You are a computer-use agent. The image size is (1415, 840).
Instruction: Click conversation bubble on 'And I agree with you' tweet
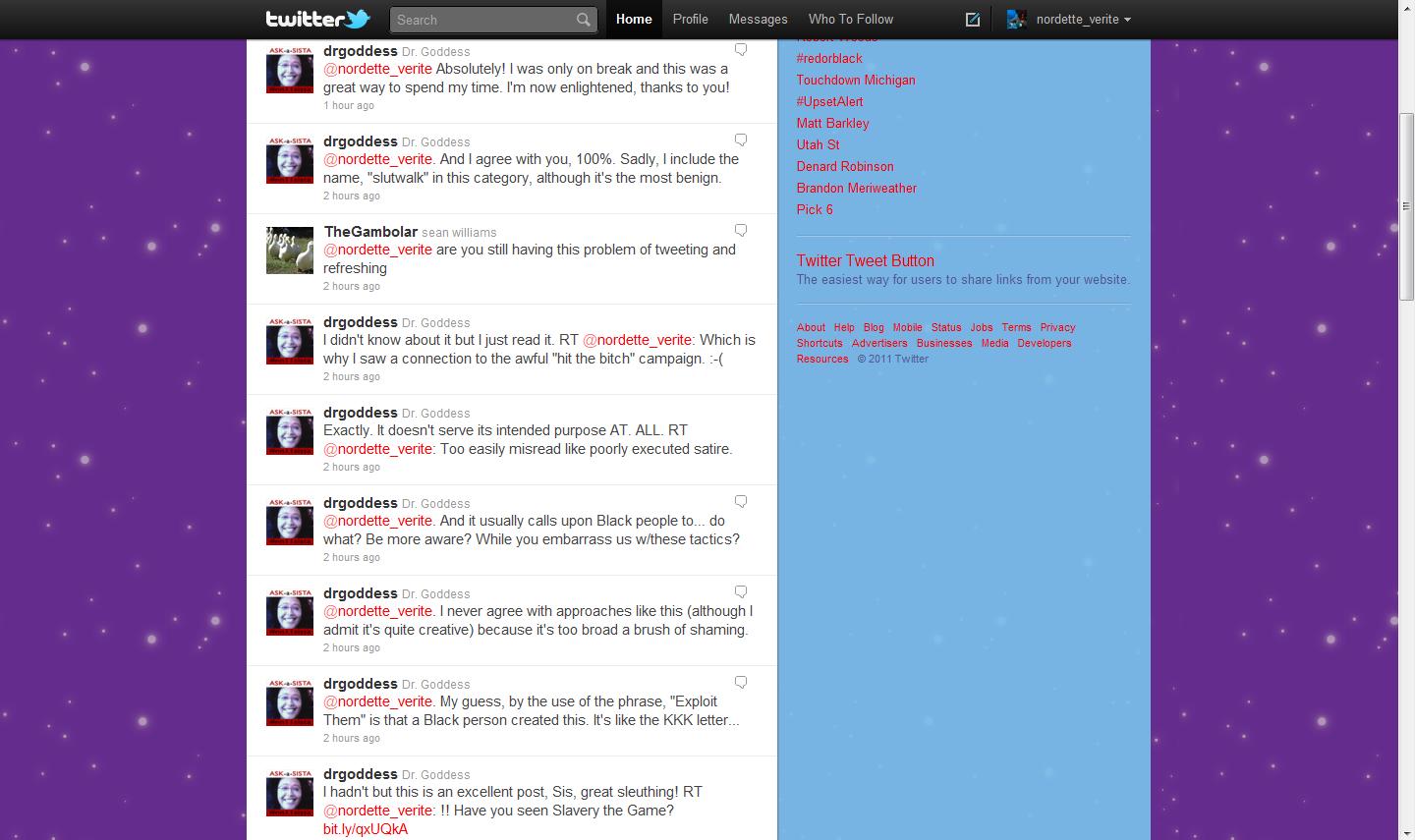(x=741, y=140)
